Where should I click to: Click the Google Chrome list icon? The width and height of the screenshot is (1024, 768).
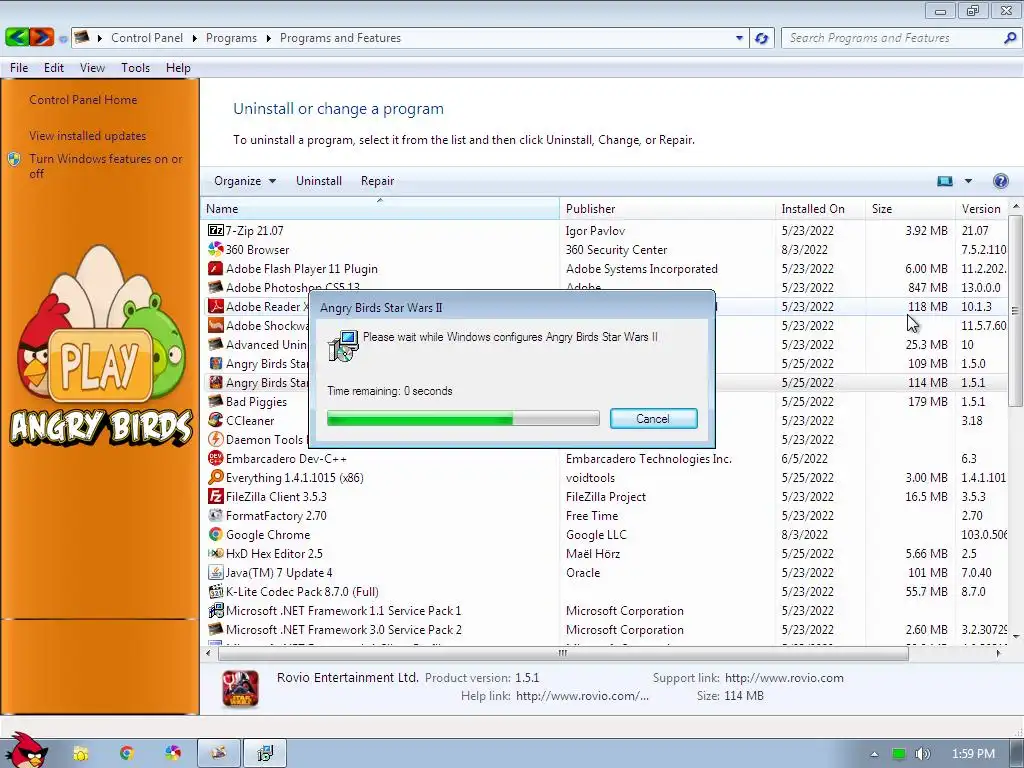[x=216, y=534]
